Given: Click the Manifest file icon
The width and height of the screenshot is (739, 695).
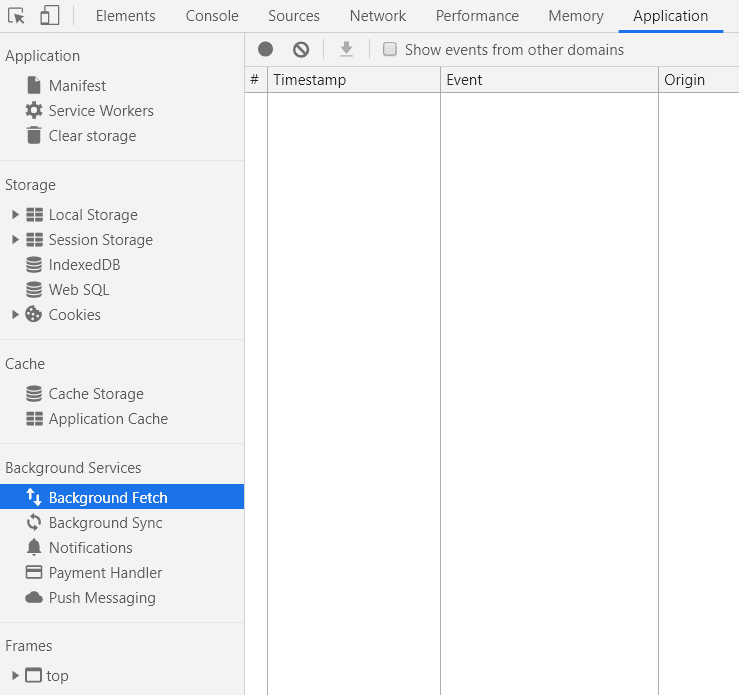Looking at the screenshot, I should [34, 85].
